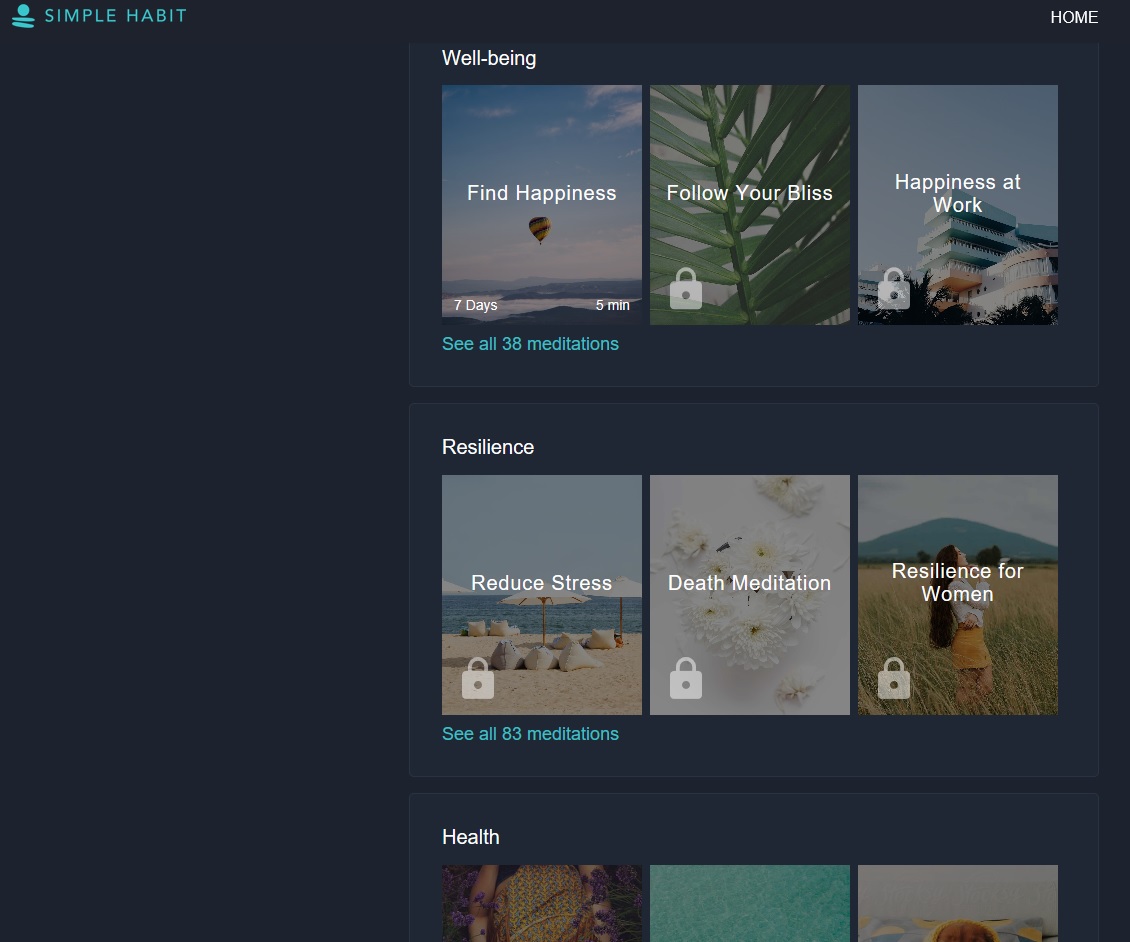Screen dimensions: 1130x942
Task: Click hot air balloon on Find Happiness
Action: (x=540, y=230)
